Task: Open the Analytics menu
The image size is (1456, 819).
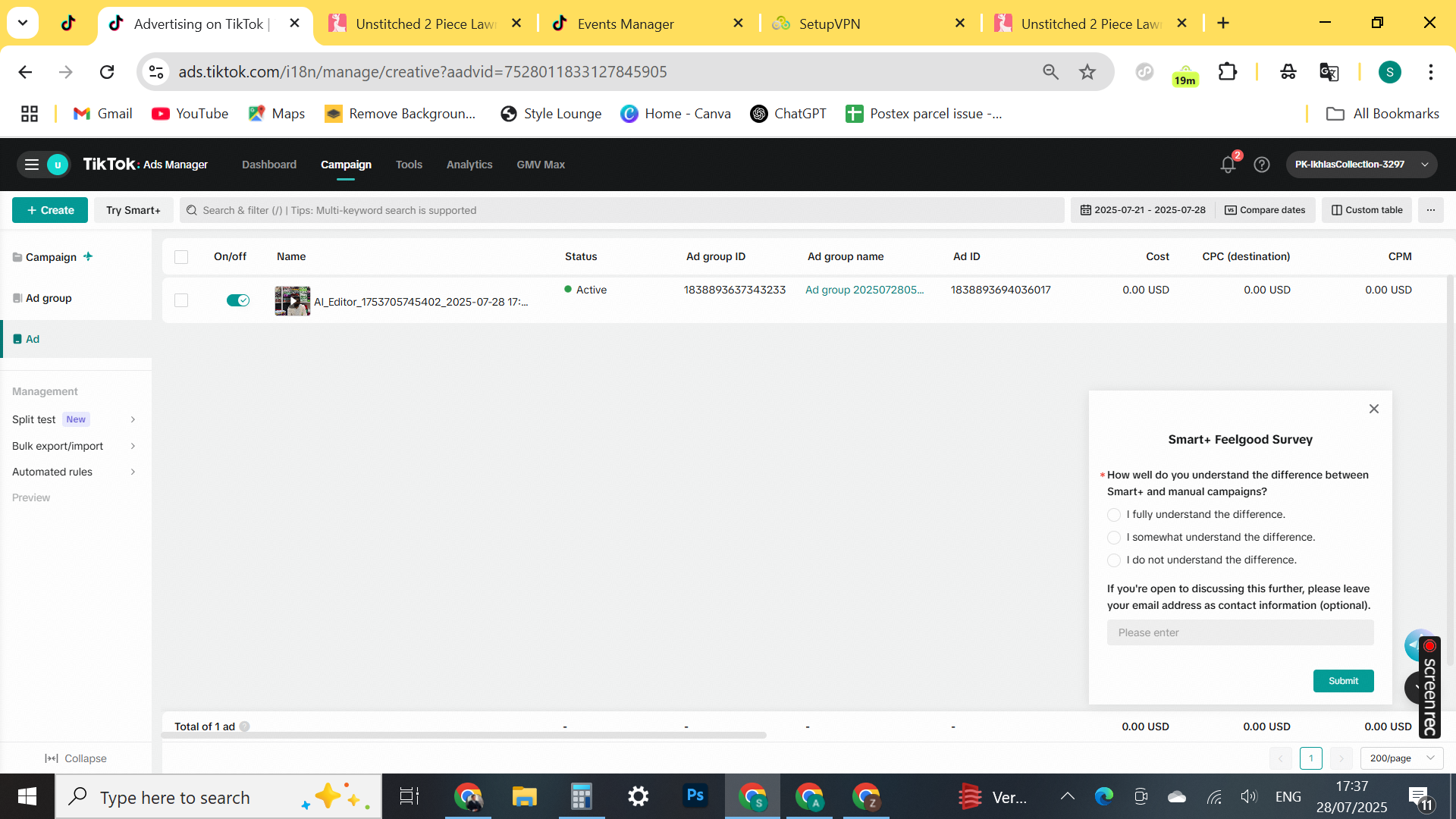Action: coord(469,165)
